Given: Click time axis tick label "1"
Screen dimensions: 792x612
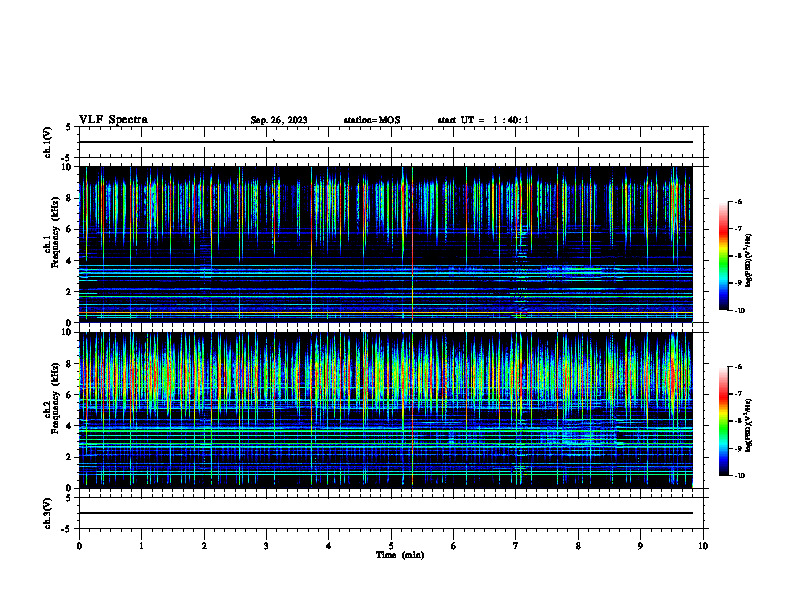Looking at the screenshot, I should pyautogui.click(x=141, y=546).
